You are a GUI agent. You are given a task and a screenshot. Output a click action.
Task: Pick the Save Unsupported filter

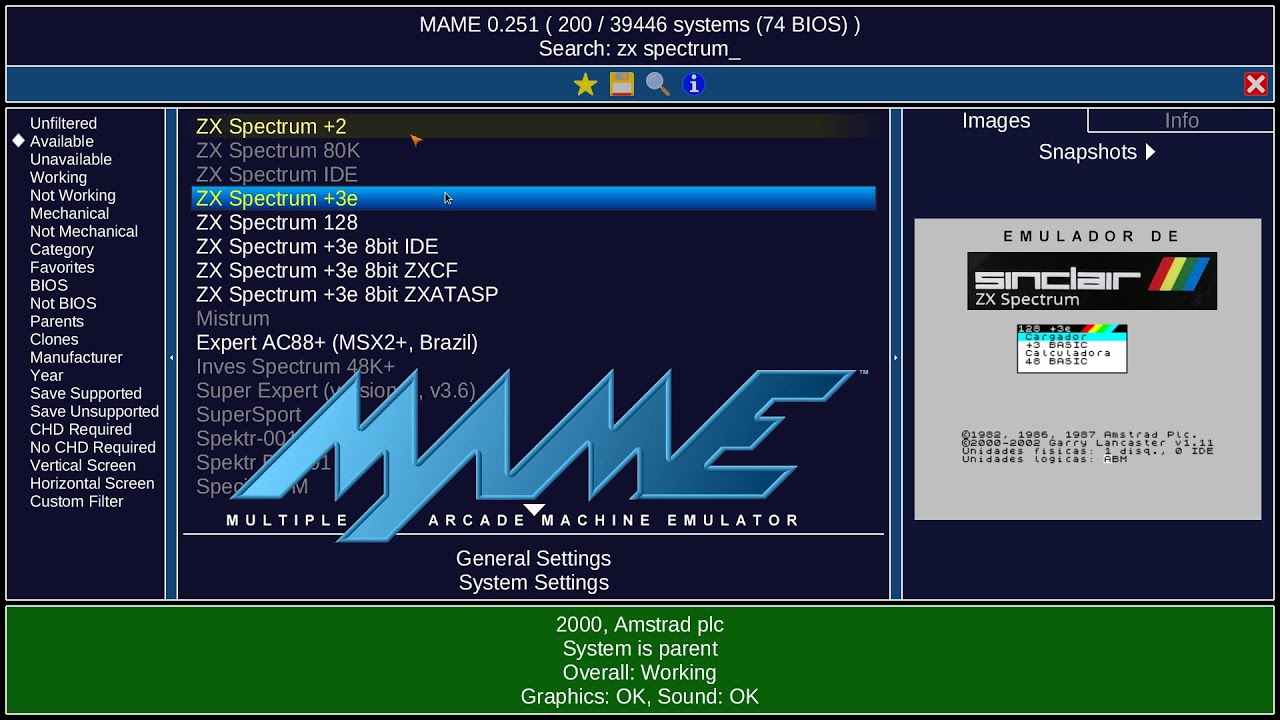(94, 412)
